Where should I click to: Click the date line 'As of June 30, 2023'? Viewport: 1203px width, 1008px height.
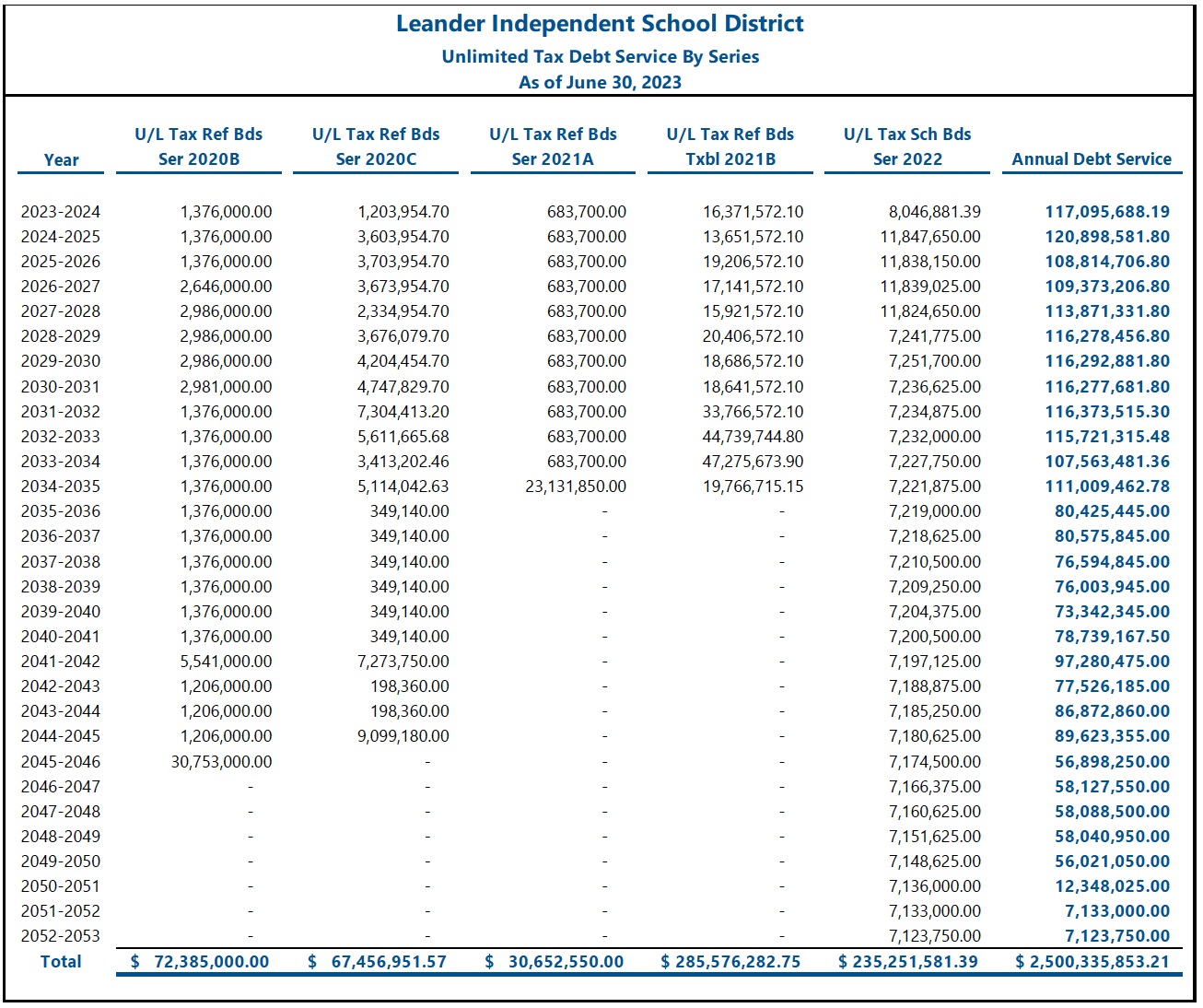[x=601, y=82]
